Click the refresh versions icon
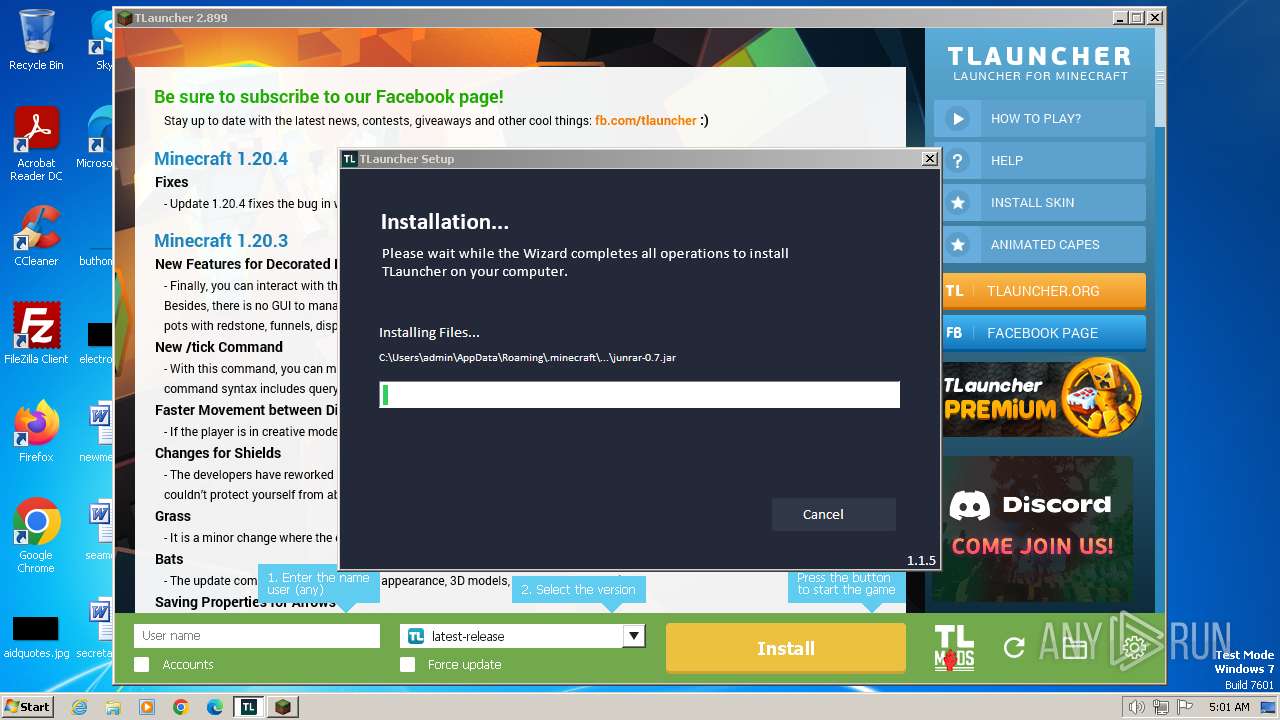The image size is (1280, 720). 1014,648
